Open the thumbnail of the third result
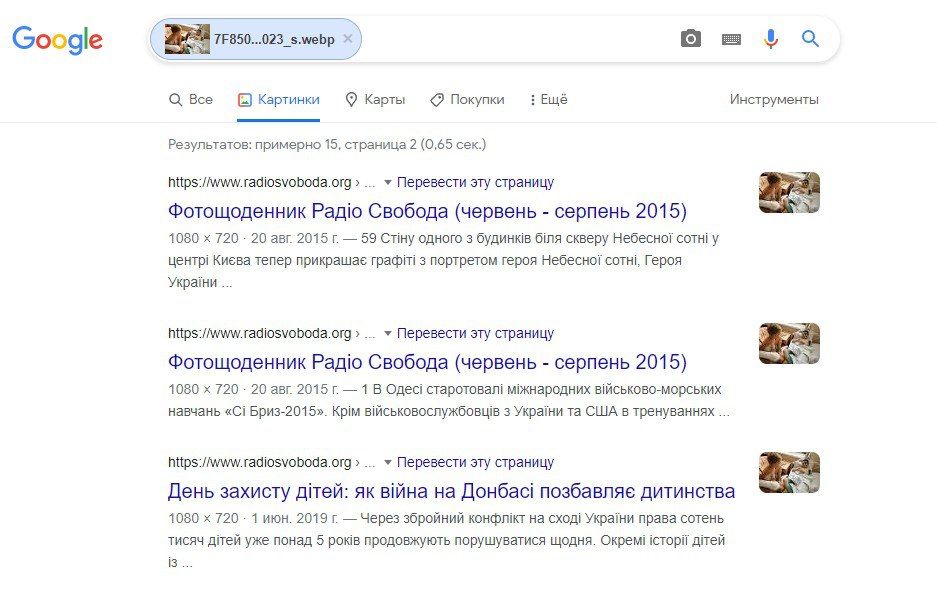 [x=789, y=472]
